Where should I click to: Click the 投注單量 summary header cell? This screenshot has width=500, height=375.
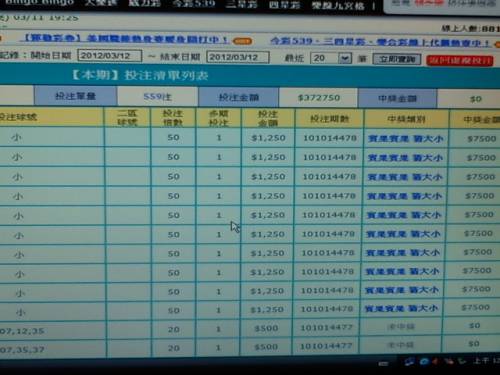[76, 96]
